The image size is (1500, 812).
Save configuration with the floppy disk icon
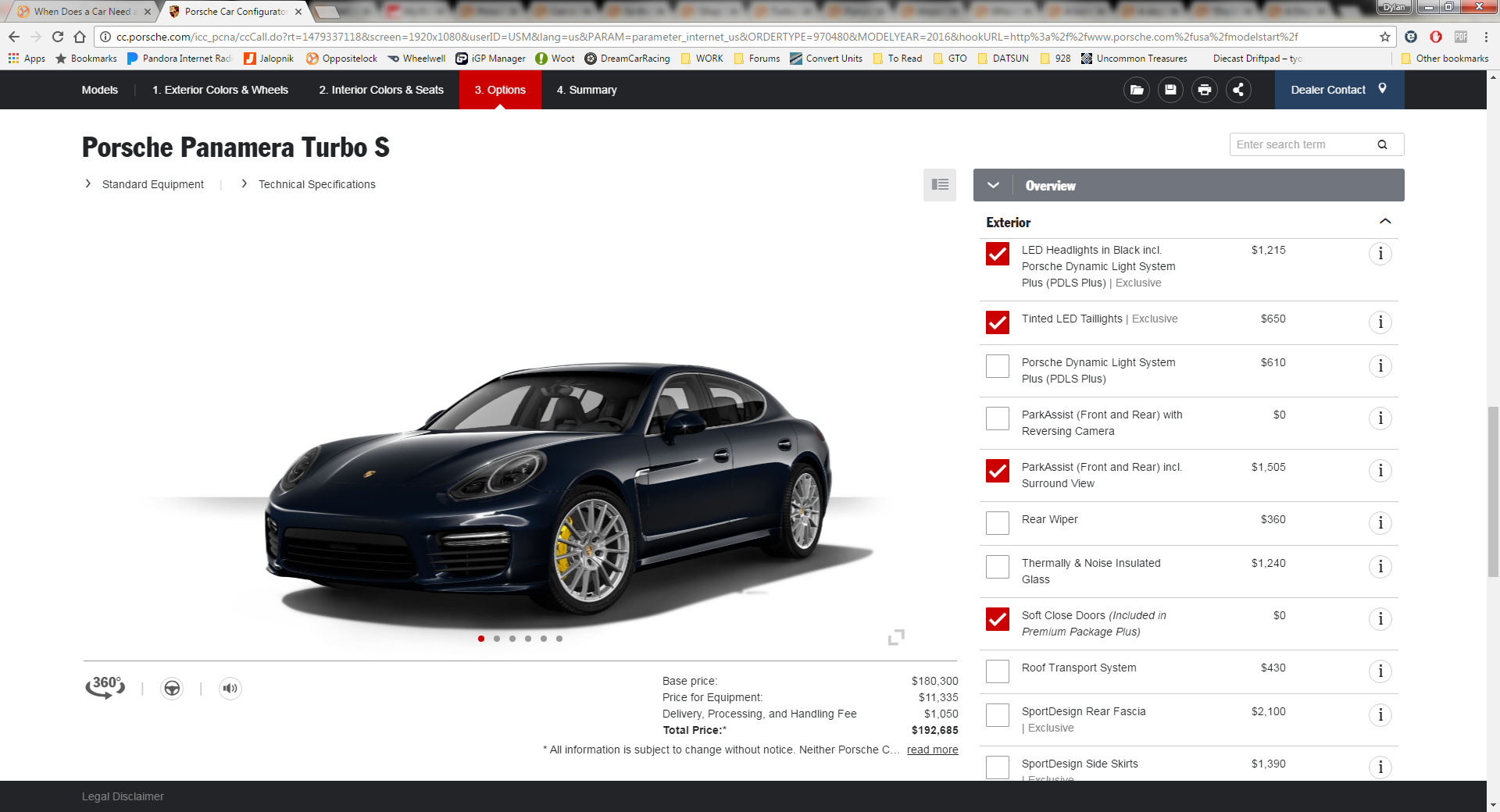tap(1170, 90)
